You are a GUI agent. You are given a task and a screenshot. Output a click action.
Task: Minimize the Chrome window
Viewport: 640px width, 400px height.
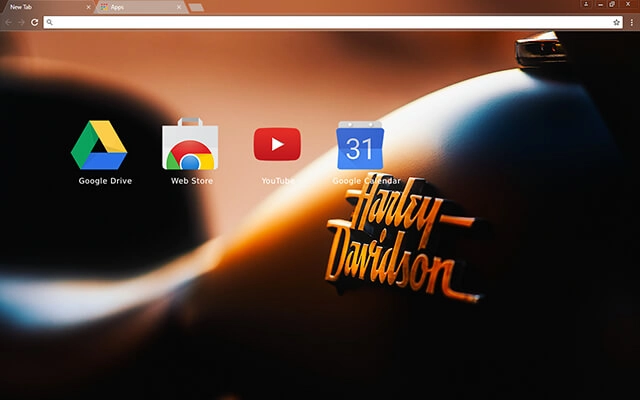(x=600, y=4)
